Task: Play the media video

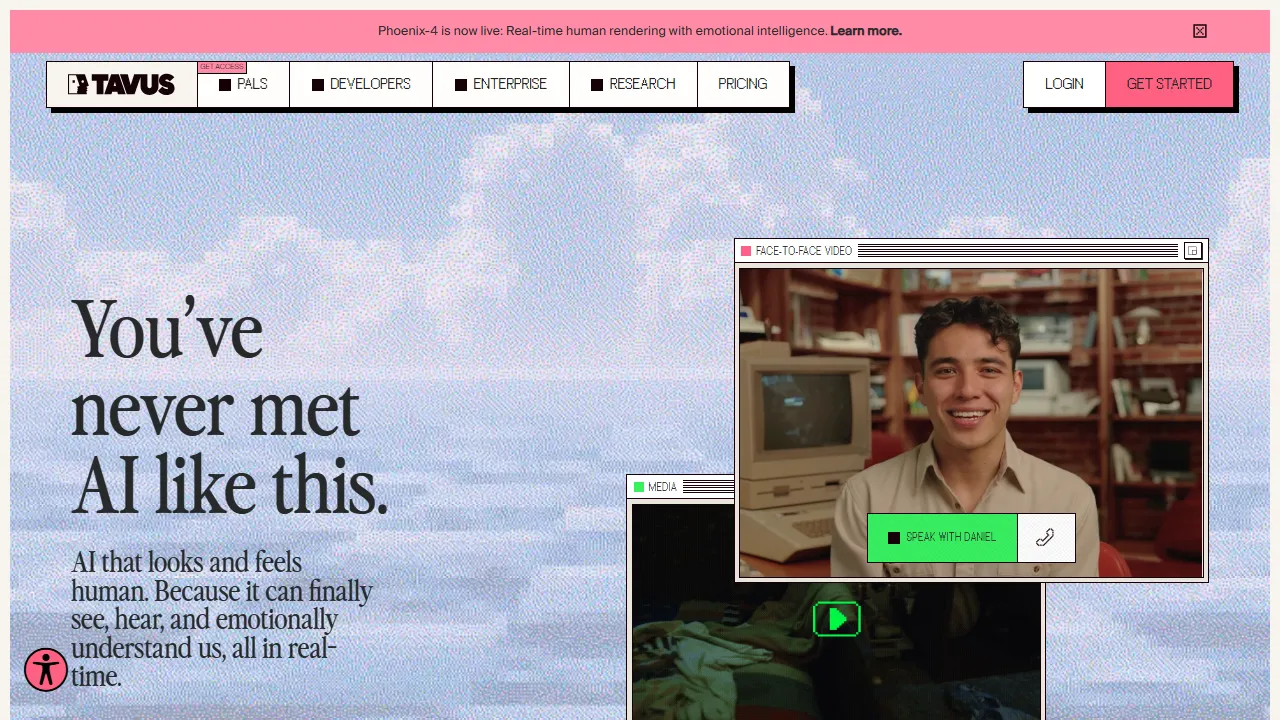Action: tap(836, 619)
